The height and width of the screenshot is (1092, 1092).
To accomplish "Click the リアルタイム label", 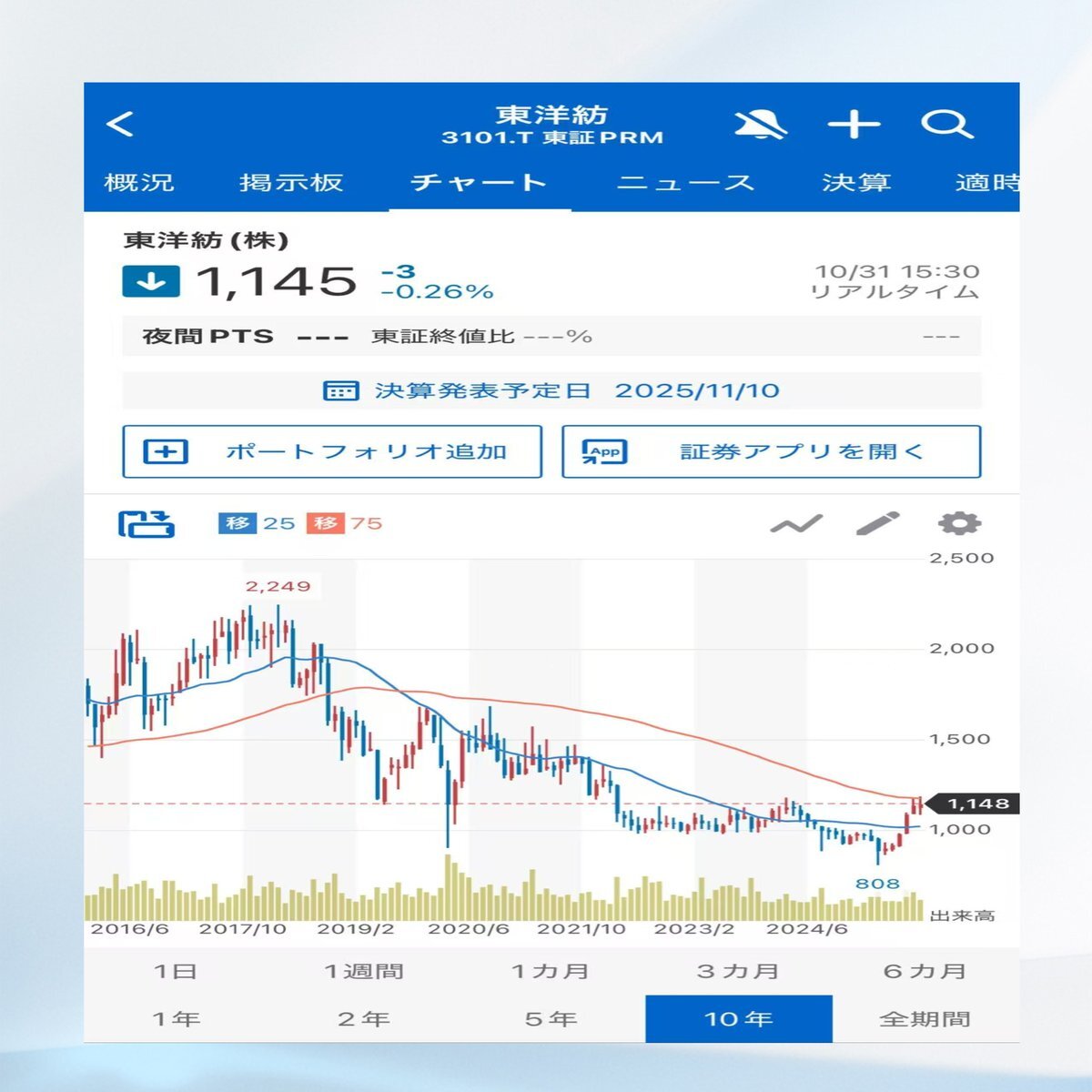I will coord(895,292).
